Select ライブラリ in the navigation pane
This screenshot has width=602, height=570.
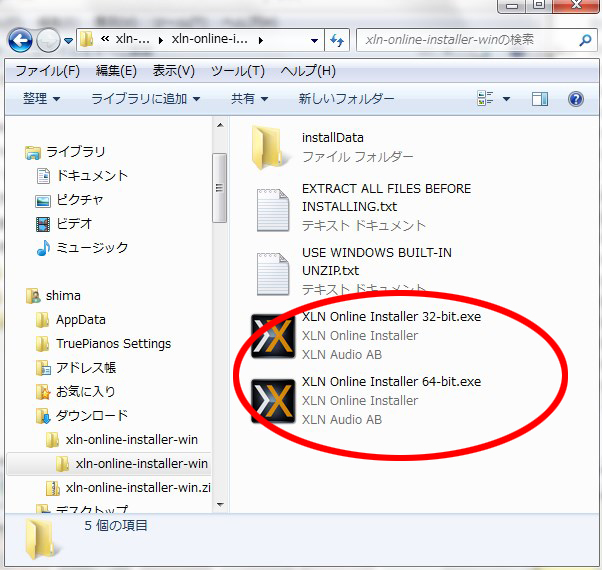coord(75,152)
